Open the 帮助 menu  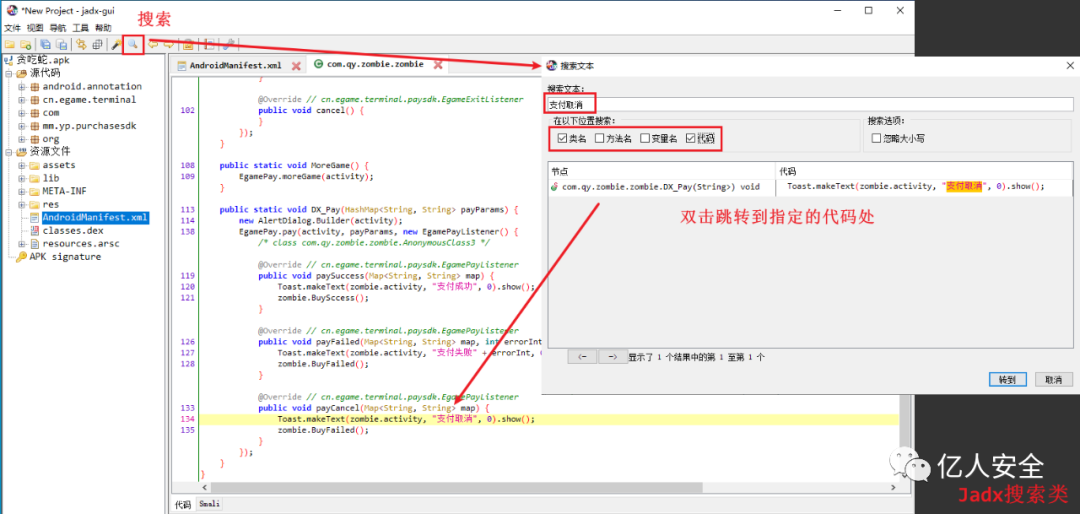[103, 28]
